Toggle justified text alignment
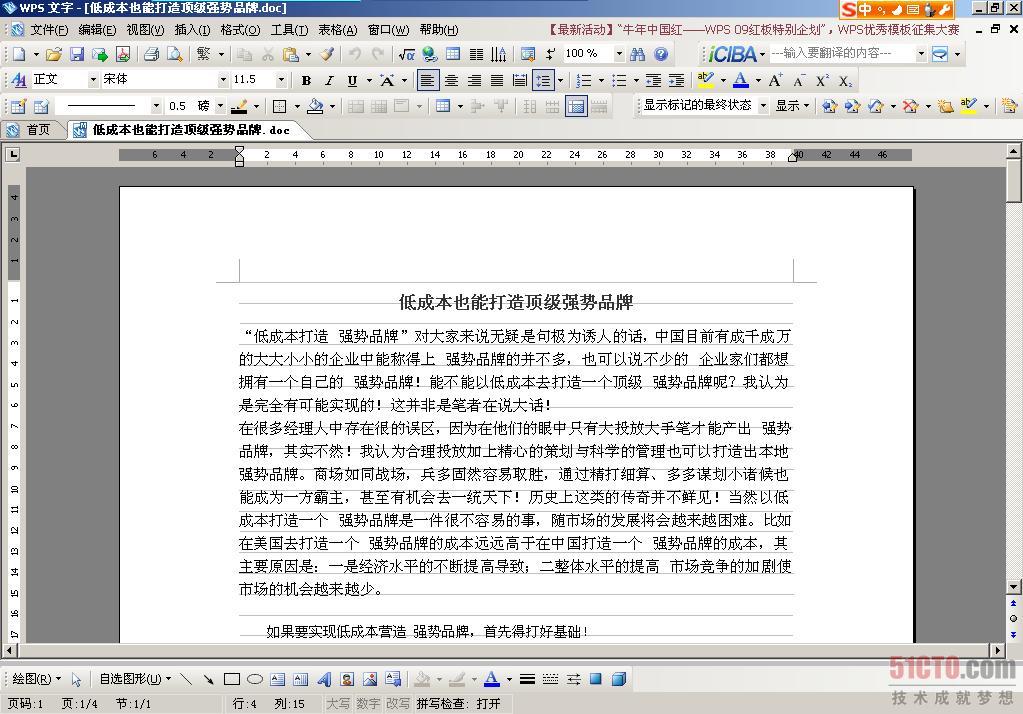 click(497, 80)
